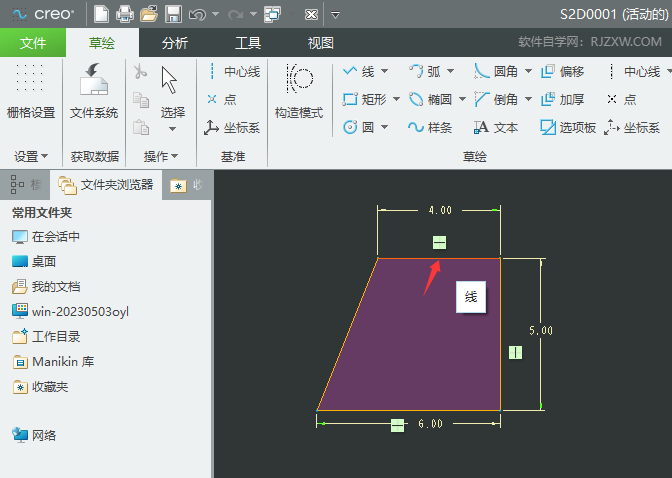This screenshot has height=478, width=672.
Task: Expand the Ellipse (椭圆) dropdown arrow
Action: [462, 99]
